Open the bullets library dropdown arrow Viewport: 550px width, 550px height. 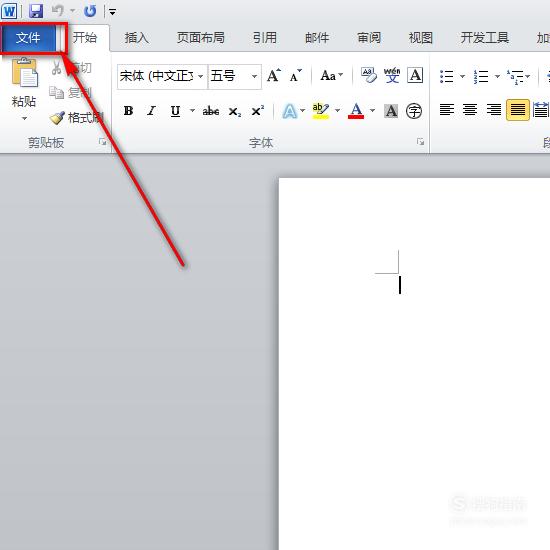coord(462,76)
